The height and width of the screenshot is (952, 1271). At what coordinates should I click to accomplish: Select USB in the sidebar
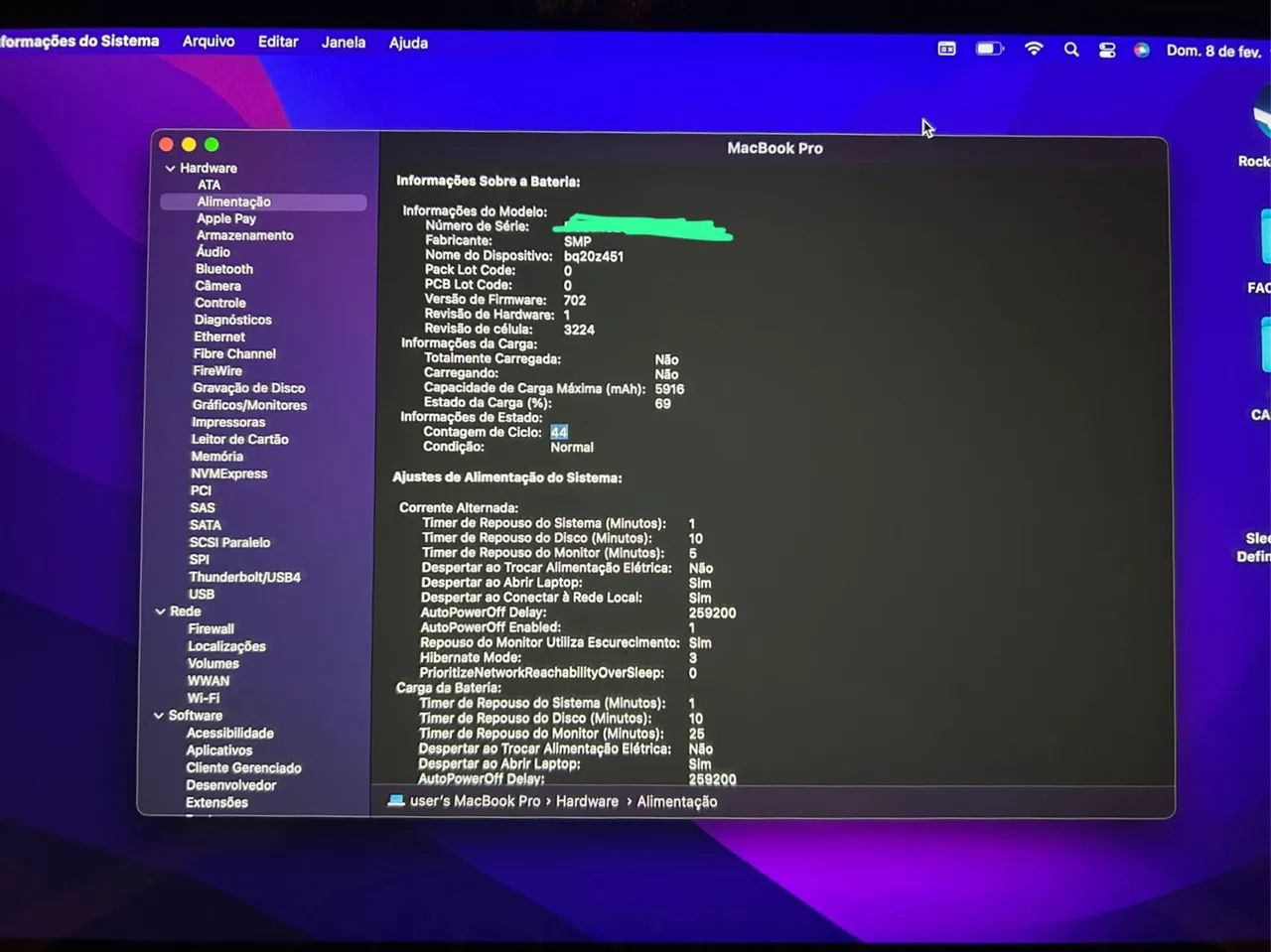[202, 594]
